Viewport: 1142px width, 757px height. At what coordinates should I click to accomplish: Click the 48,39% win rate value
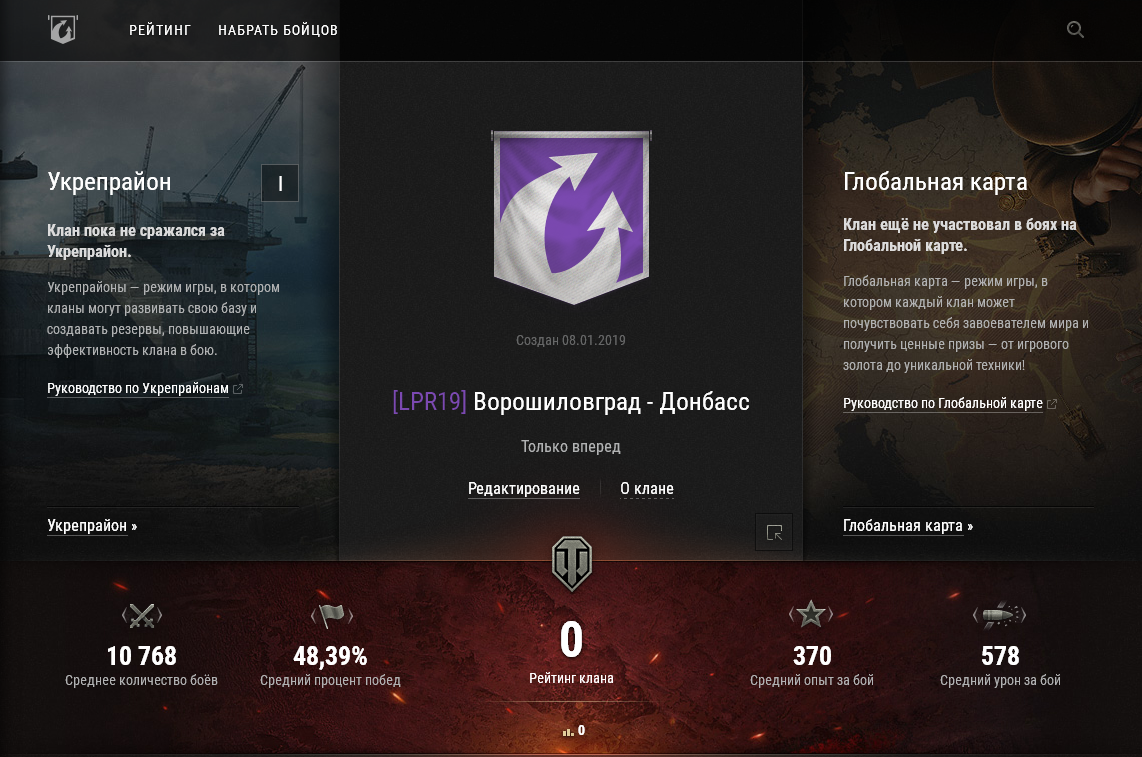click(x=331, y=656)
